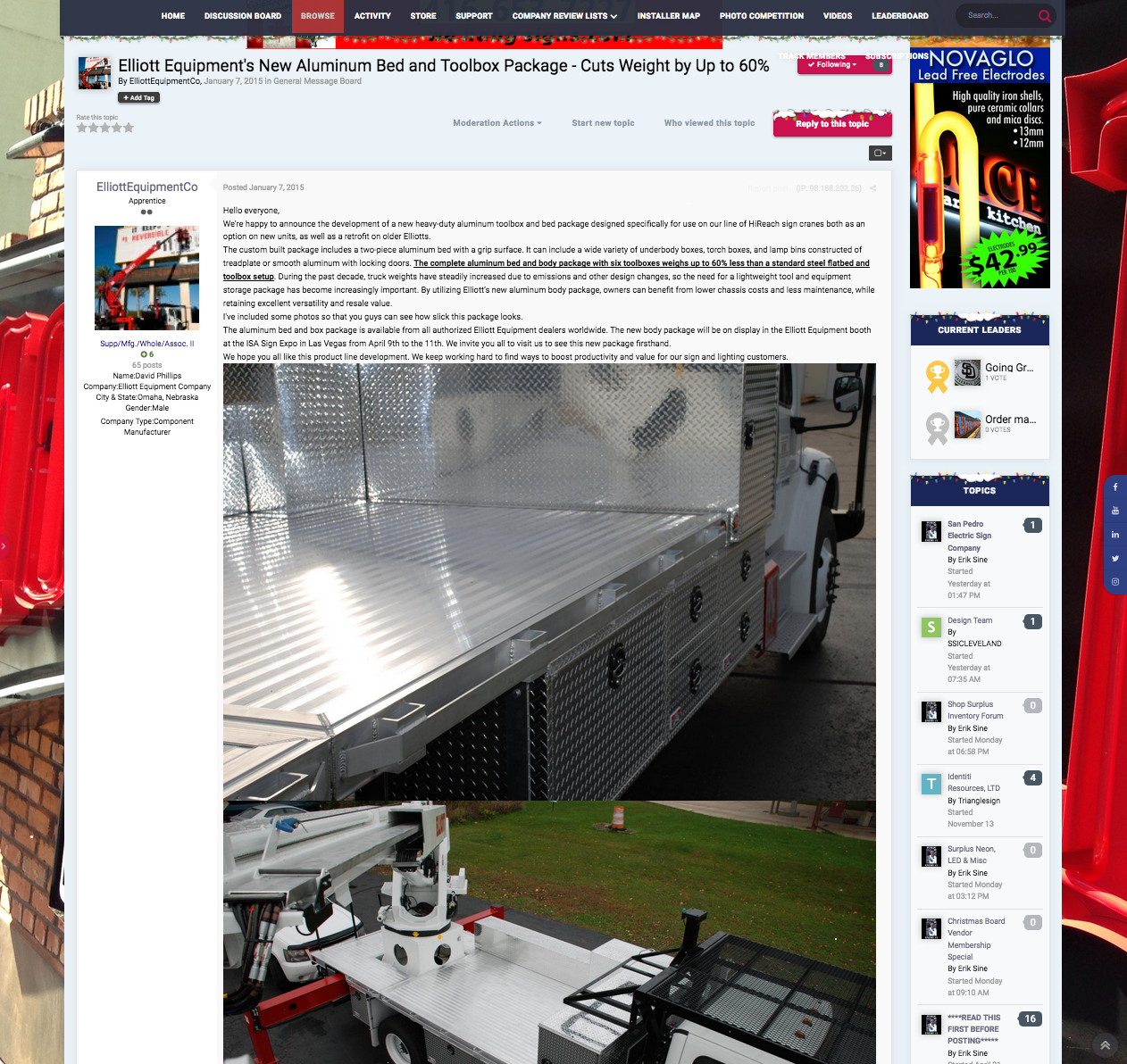The width and height of the screenshot is (1127, 1064).
Task: Click Start new topic
Action: point(603,123)
